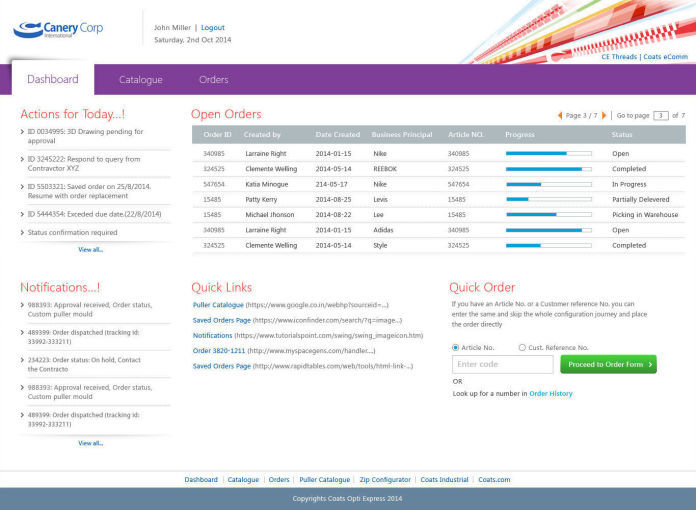The image size is (696, 510).
Task: Click Business Principal column header
Action: pyautogui.click(x=402, y=134)
